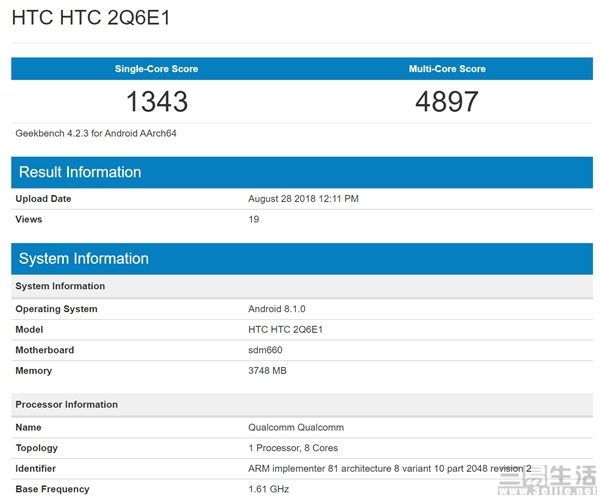The height and width of the screenshot is (498, 600).
Task: Click the Views count value 19
Action: point(254,219)
